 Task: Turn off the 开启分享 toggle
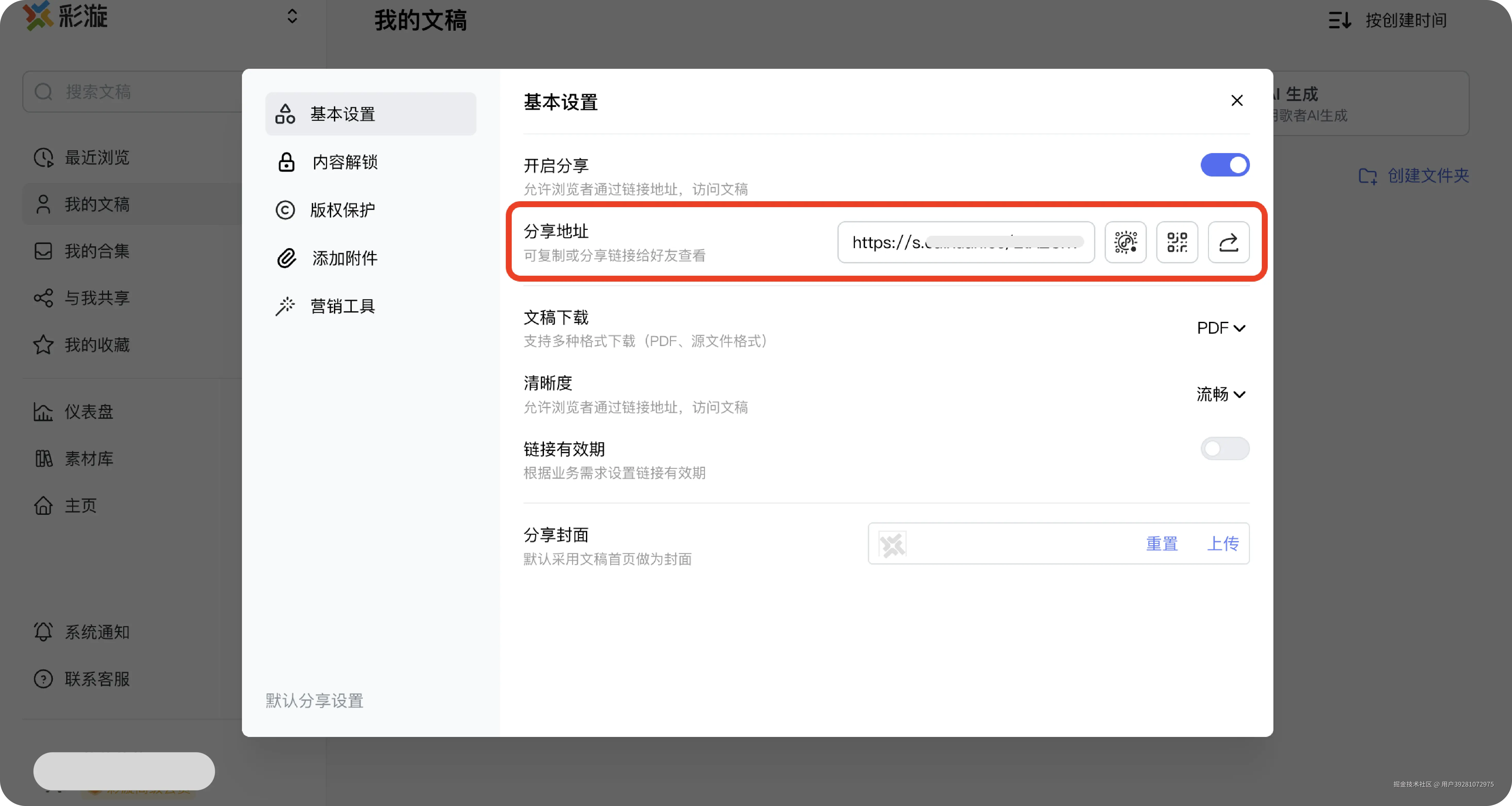[x=1224, y=165]
